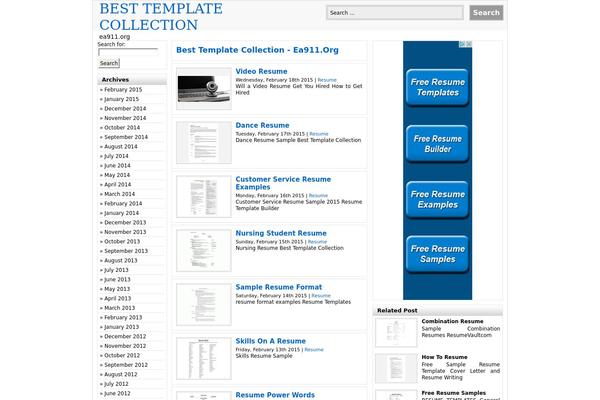Click the Combination Resume related thumbnail
This screenshot has height=400, width=600.
click(396, 333)
